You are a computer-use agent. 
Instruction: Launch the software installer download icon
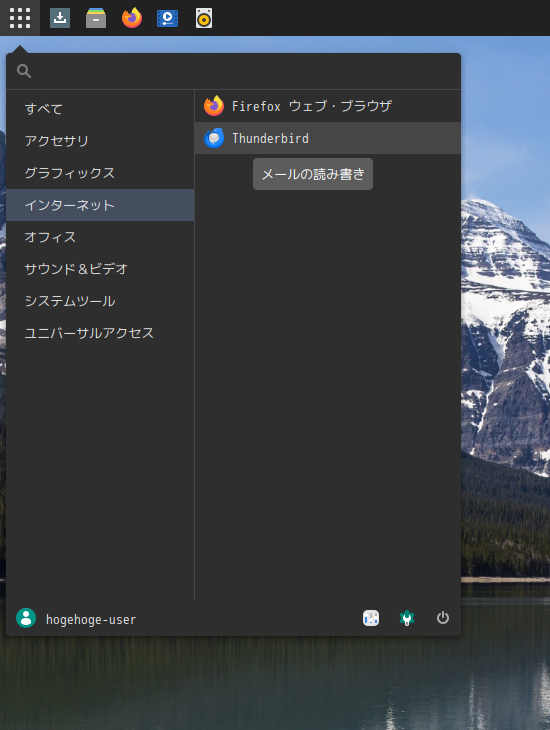click(x=60, y=18)
